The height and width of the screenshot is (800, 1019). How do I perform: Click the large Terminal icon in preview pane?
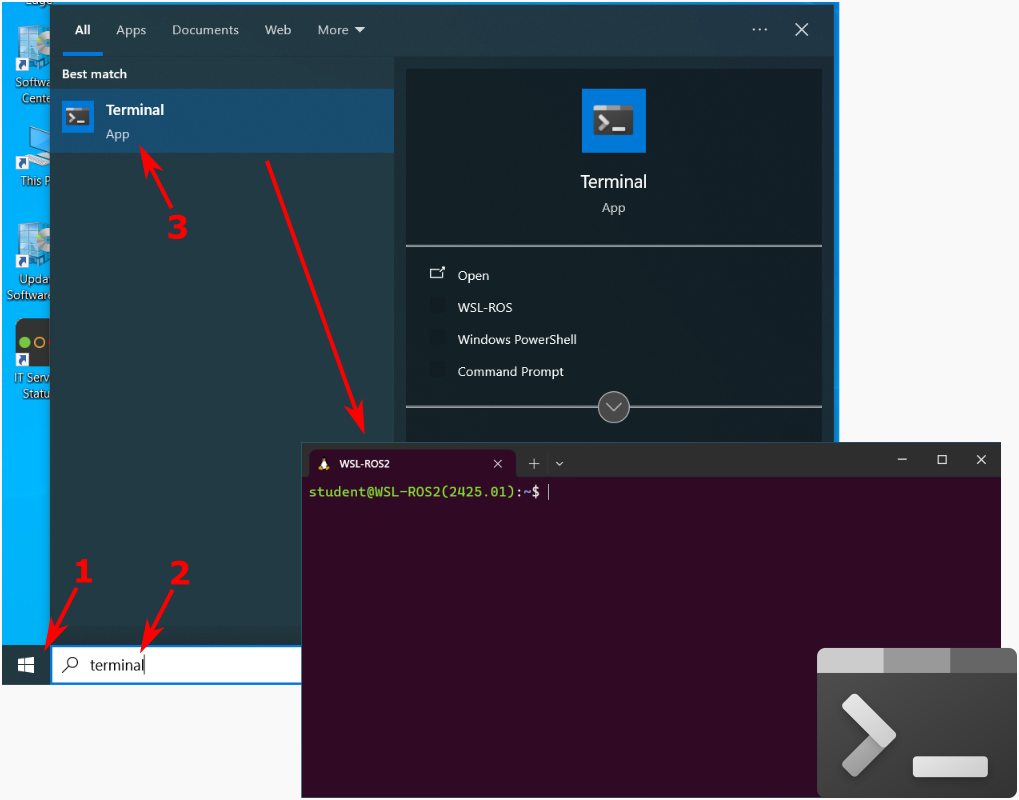point(613,121)
